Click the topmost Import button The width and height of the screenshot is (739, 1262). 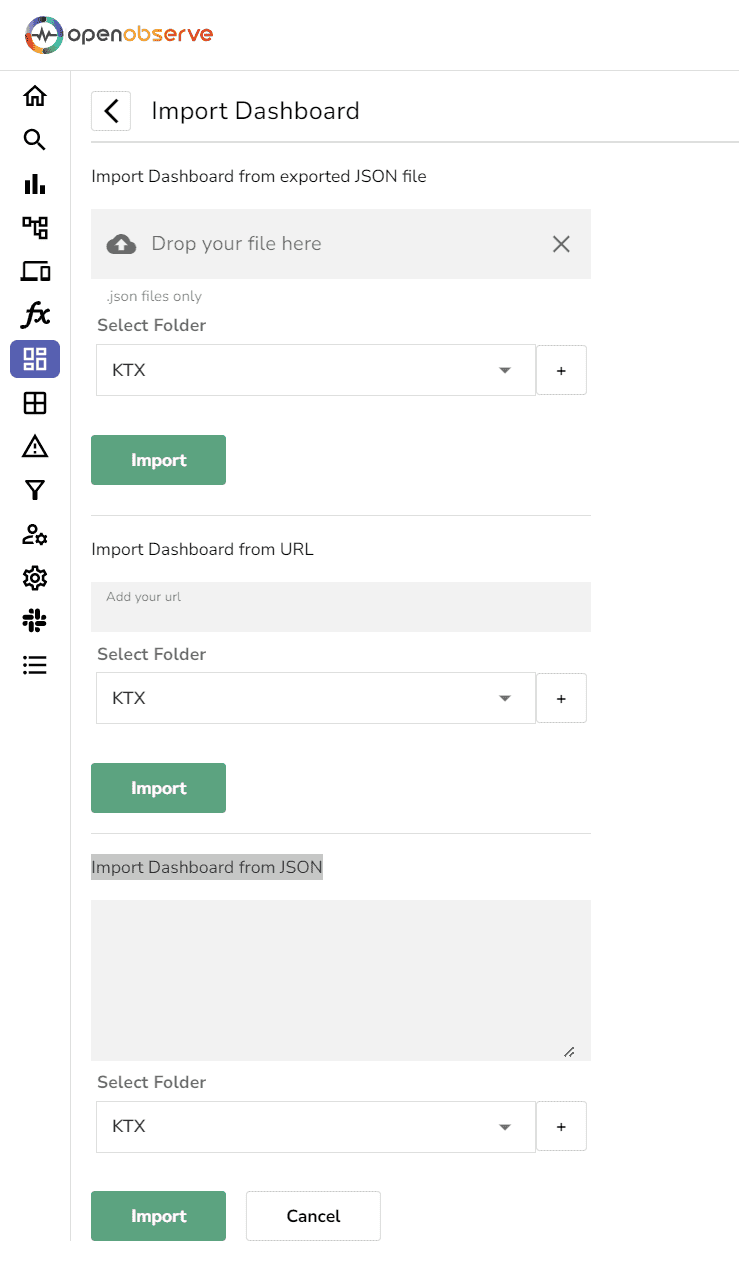tap(158, 460)
